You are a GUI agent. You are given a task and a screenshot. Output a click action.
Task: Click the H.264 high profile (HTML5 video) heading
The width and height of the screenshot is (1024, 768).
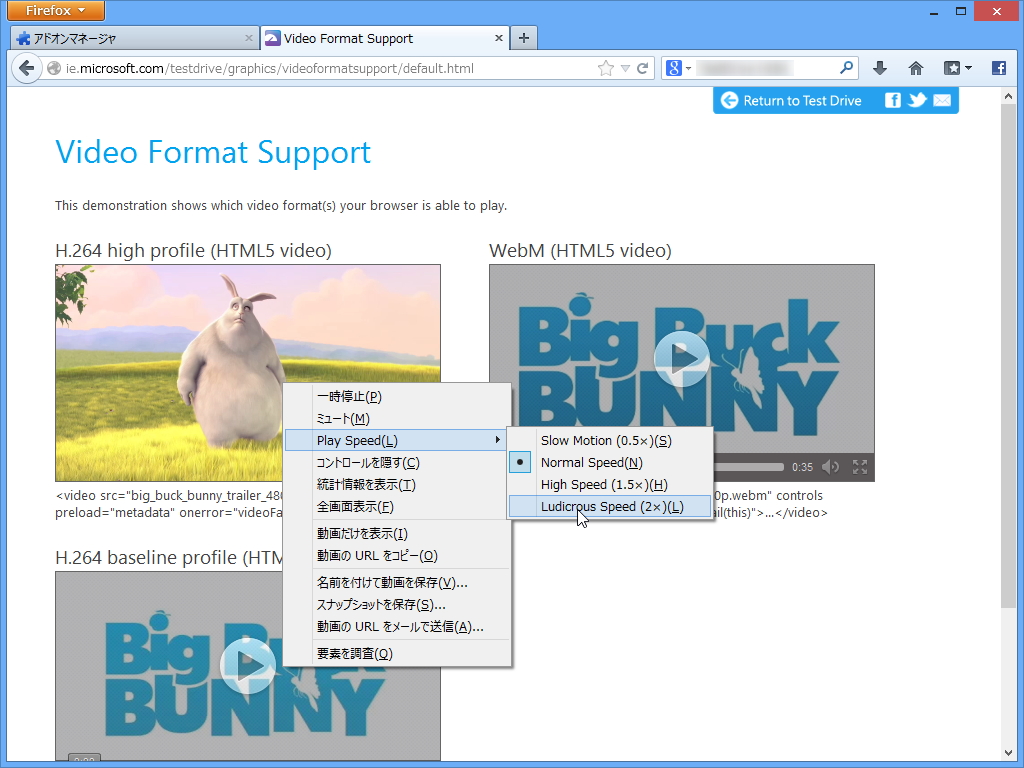click(x=193, y=251)
